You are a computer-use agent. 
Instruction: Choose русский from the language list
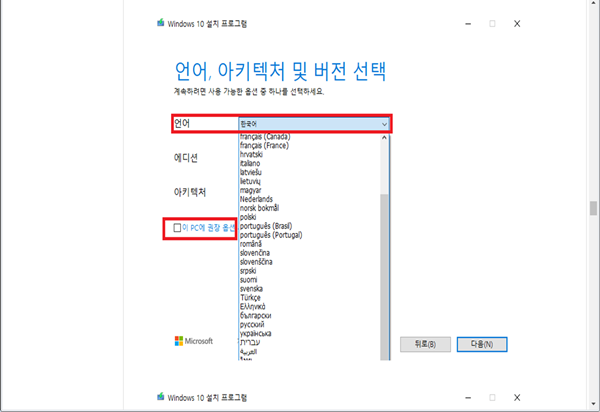[252, 325]
